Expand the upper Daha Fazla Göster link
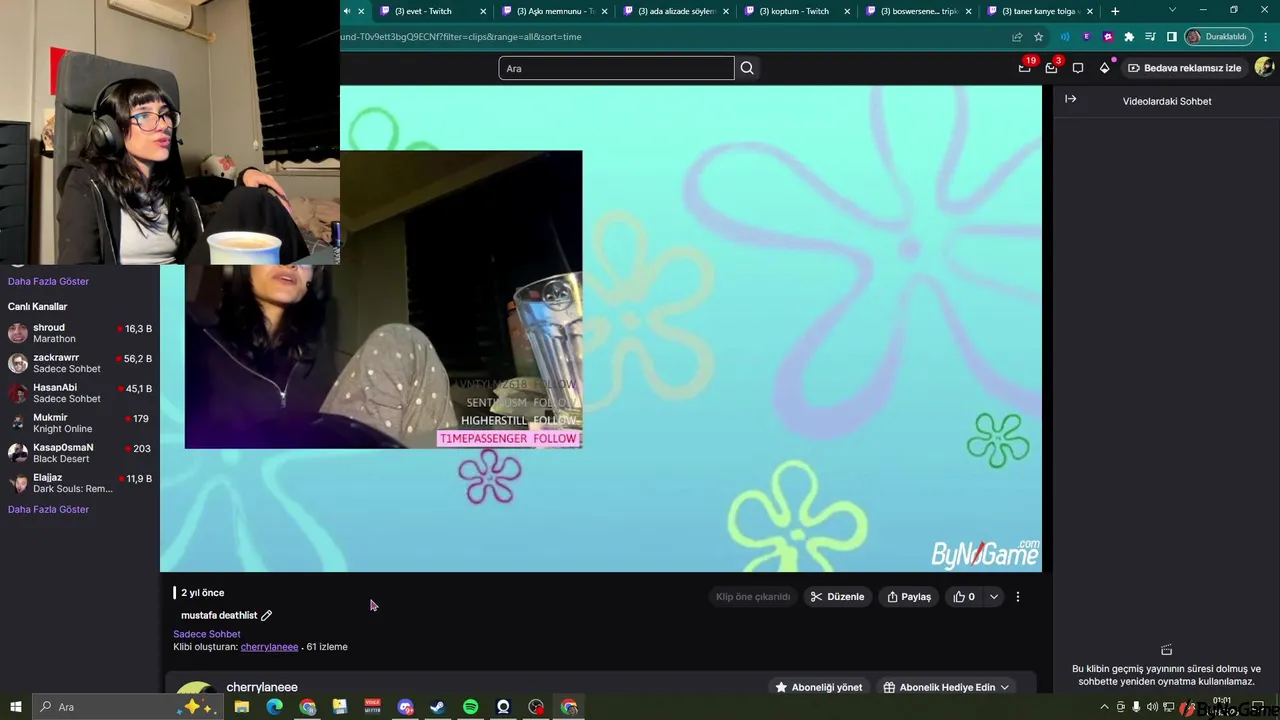 [48, 281]
